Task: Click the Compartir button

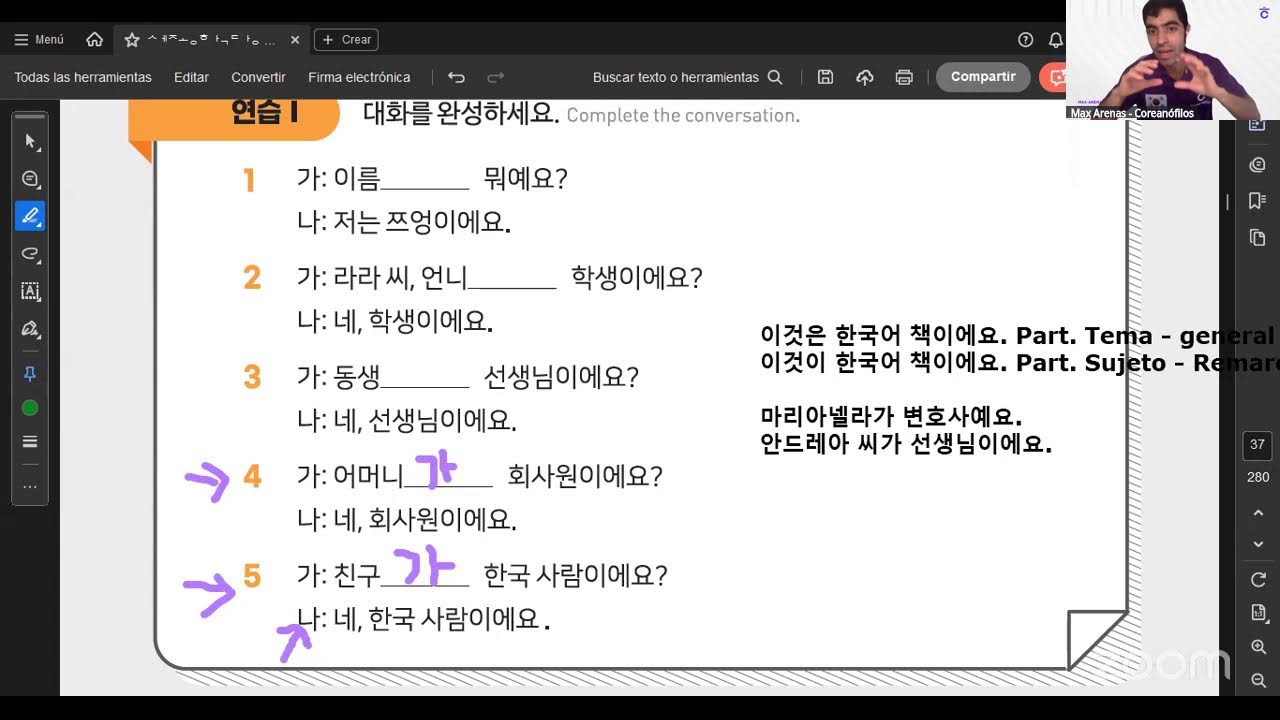Action: pos(983,77)
